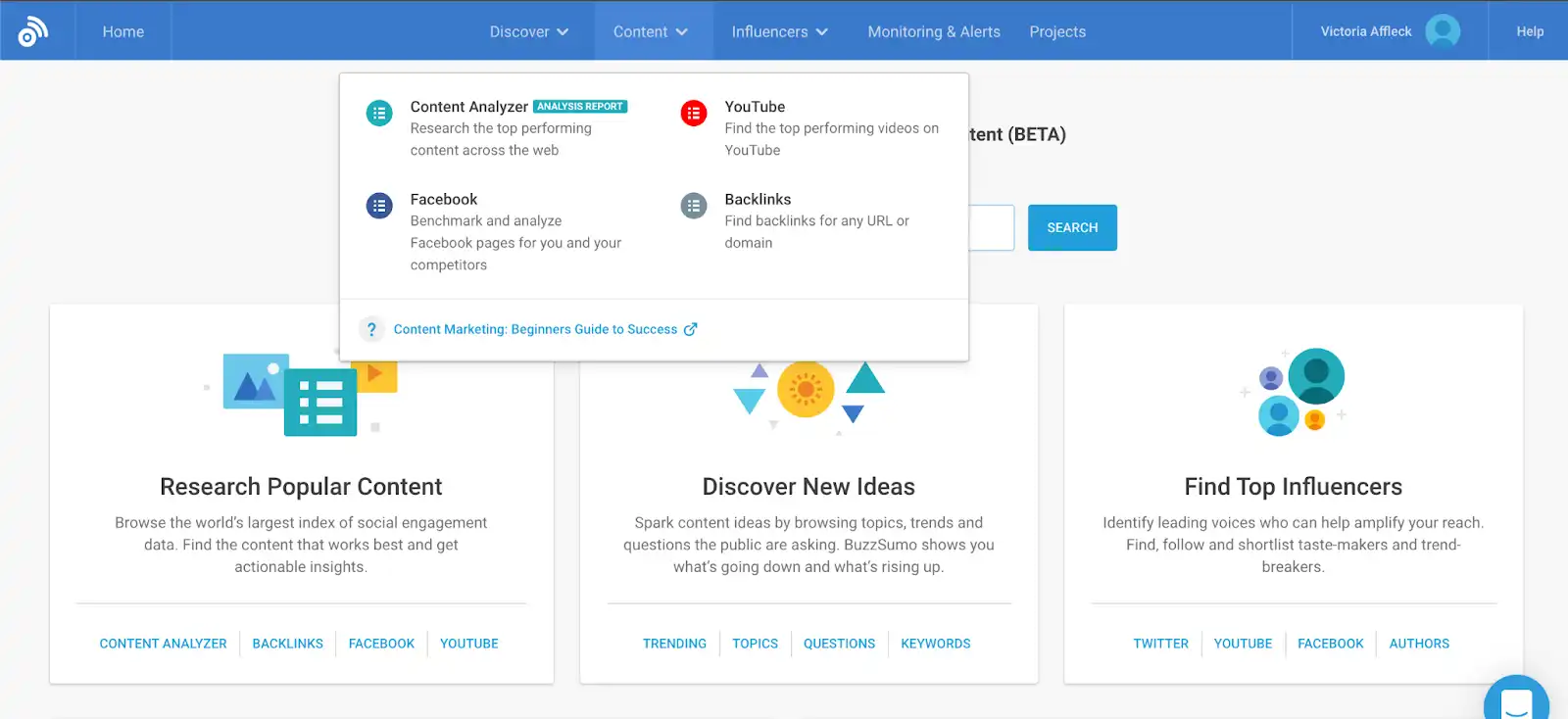Click Discover New Ideas illustration
1568x719 pixels.
pos(809,397)
